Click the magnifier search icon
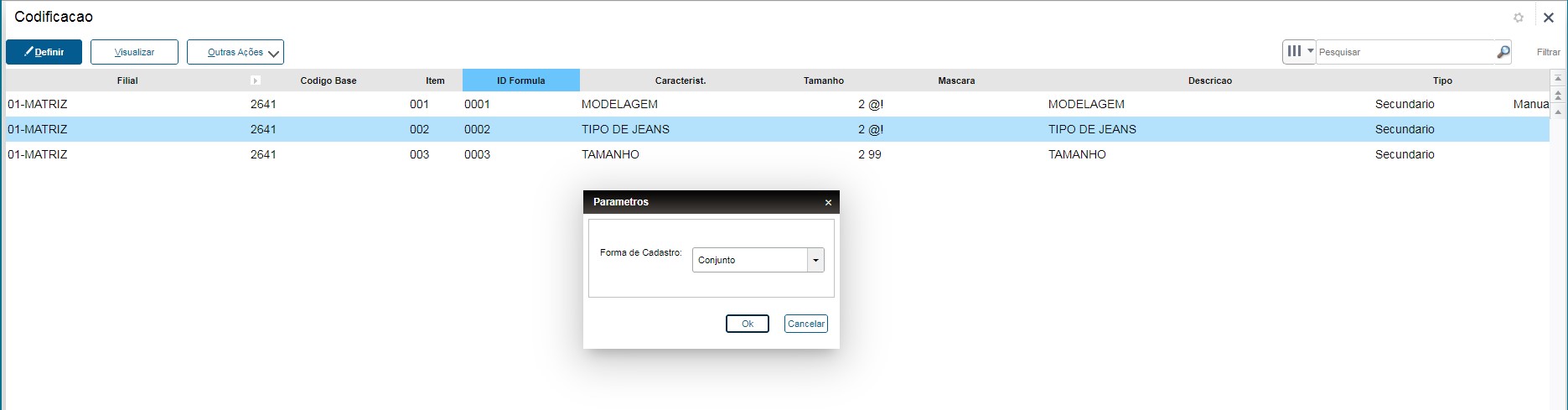1568x410 pixels. [x=1503, y=52]
